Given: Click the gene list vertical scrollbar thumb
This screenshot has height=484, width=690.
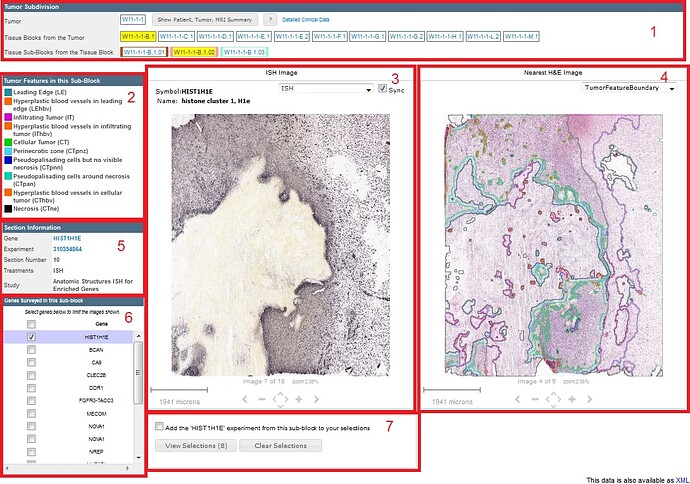Looking at the screenshot, I should click(x=139, y=373).
